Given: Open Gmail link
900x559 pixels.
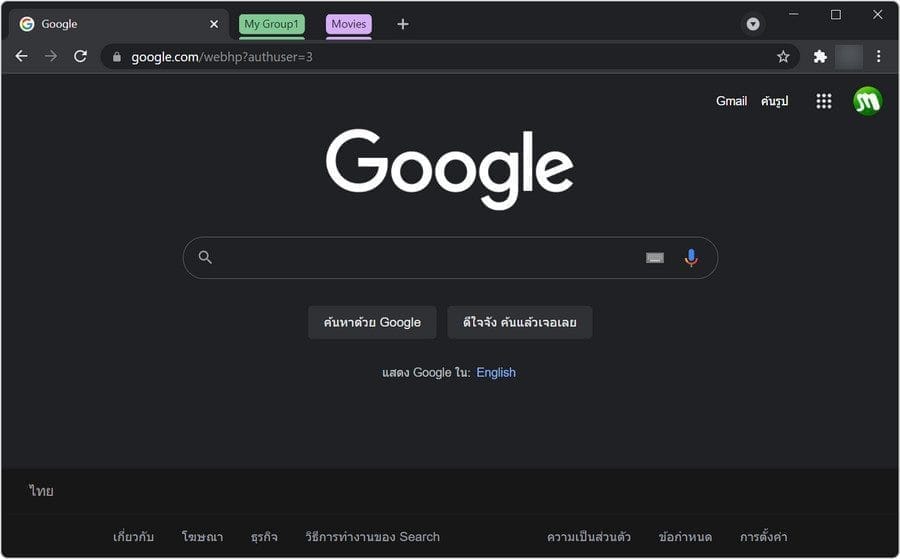Looking at the screenshot, I should click(731, 101).
